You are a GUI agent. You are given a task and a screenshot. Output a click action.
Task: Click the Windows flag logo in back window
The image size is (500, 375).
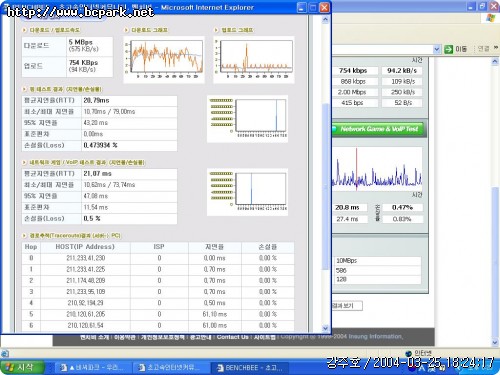pos(491,18)
